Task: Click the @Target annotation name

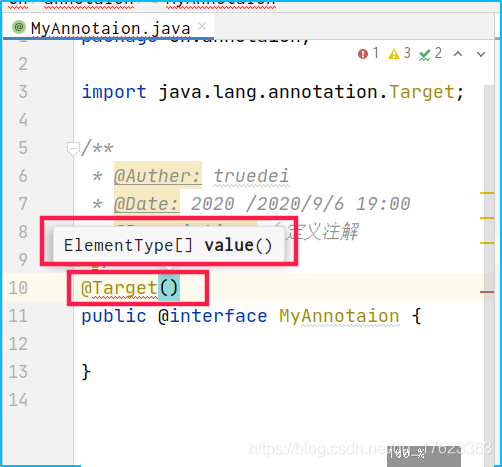Action: 119,288
